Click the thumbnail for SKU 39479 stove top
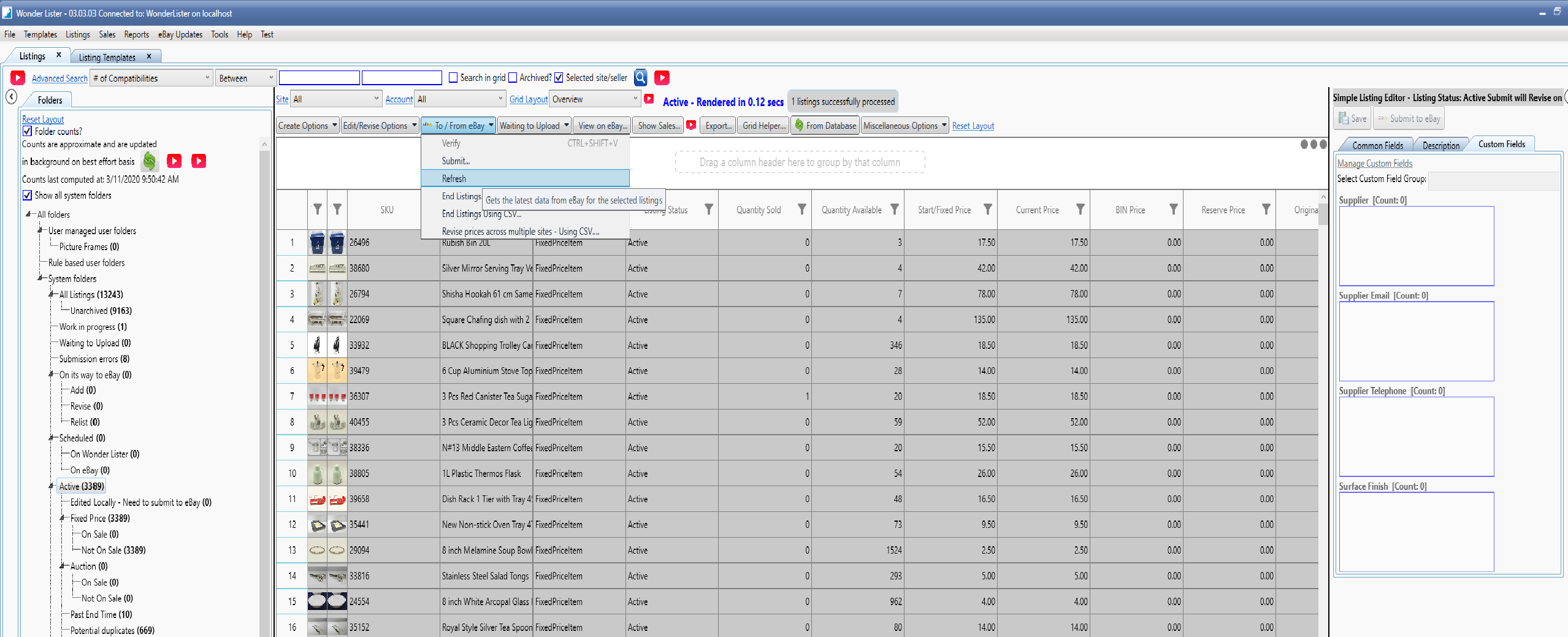1568x637 pixels. [x=317, y=370]
